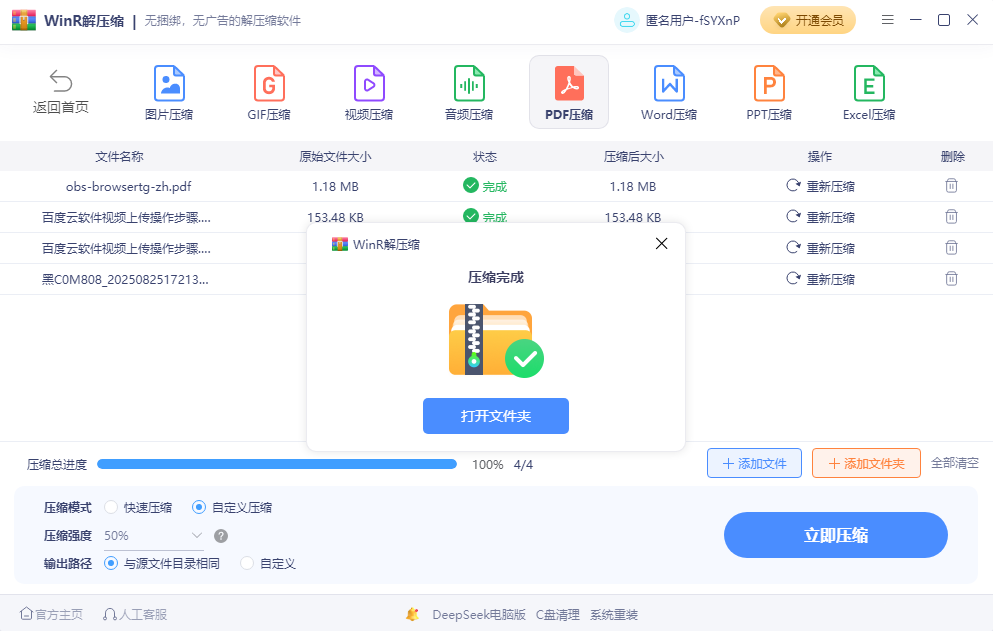Click 打开文件夹 in the completion dialog
The image size is (993, 631).
[x=495, y=416]
